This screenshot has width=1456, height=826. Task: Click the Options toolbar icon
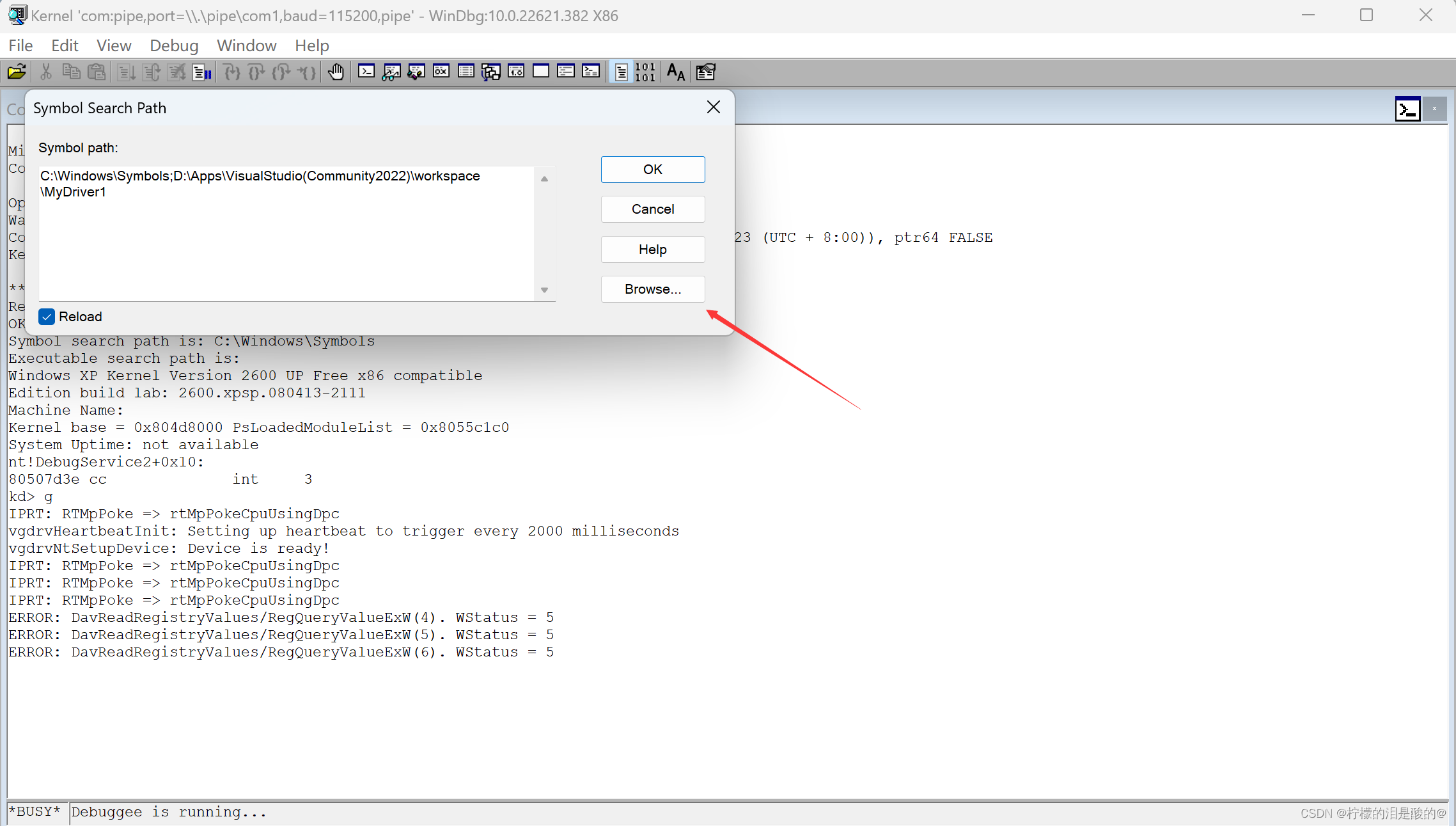coord(706,72)
